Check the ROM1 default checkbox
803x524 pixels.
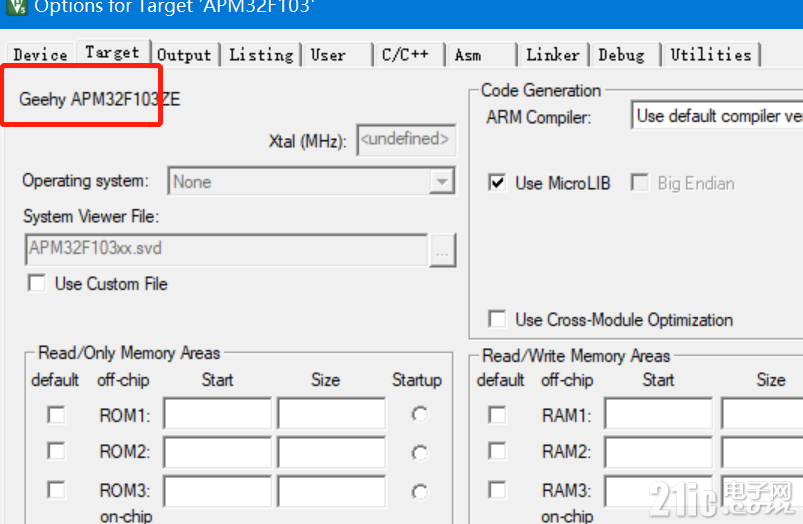(56, 414)
